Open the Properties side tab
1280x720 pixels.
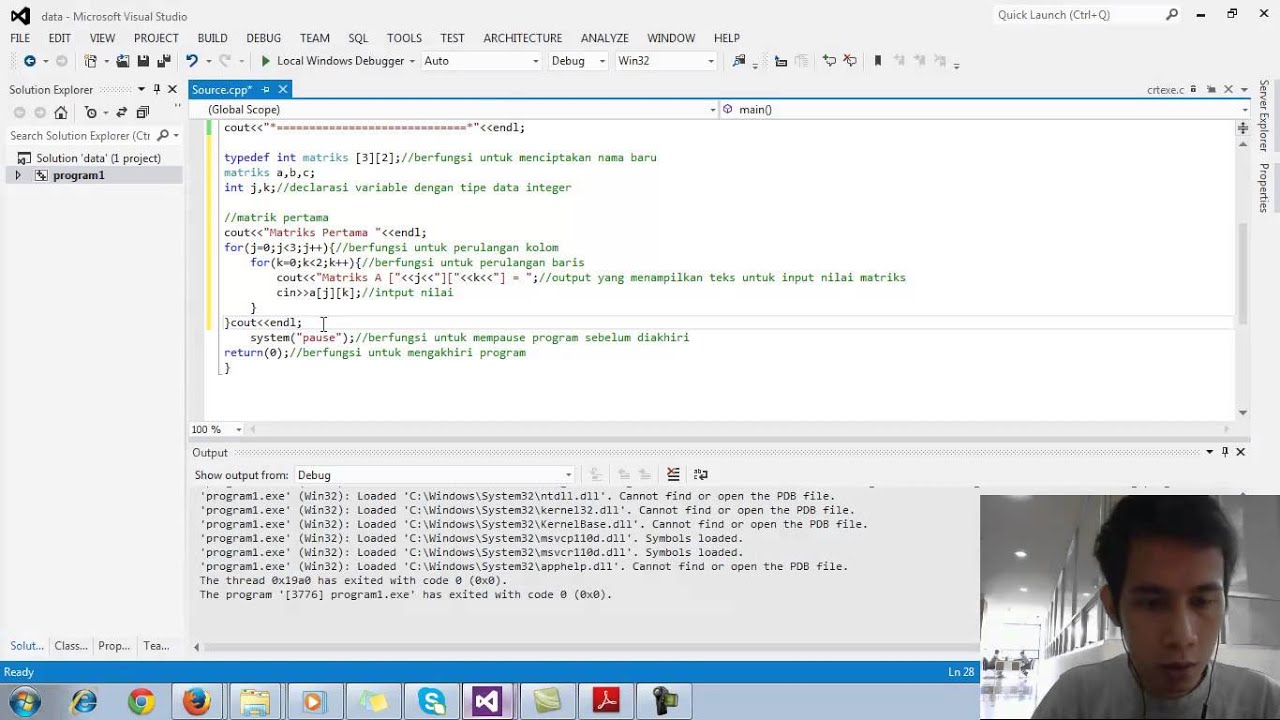(1264, 188)
